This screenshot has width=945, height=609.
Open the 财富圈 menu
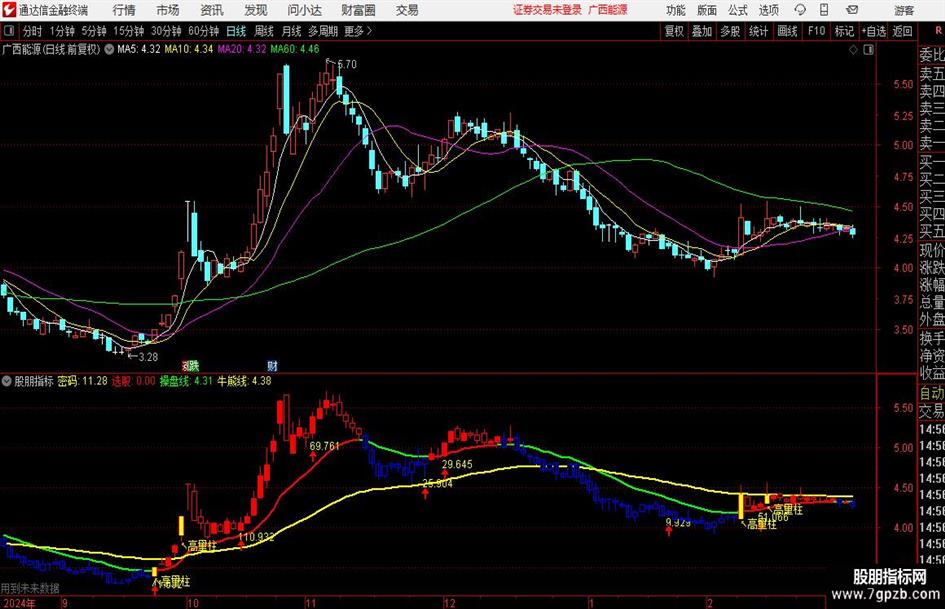pos(358,10)
